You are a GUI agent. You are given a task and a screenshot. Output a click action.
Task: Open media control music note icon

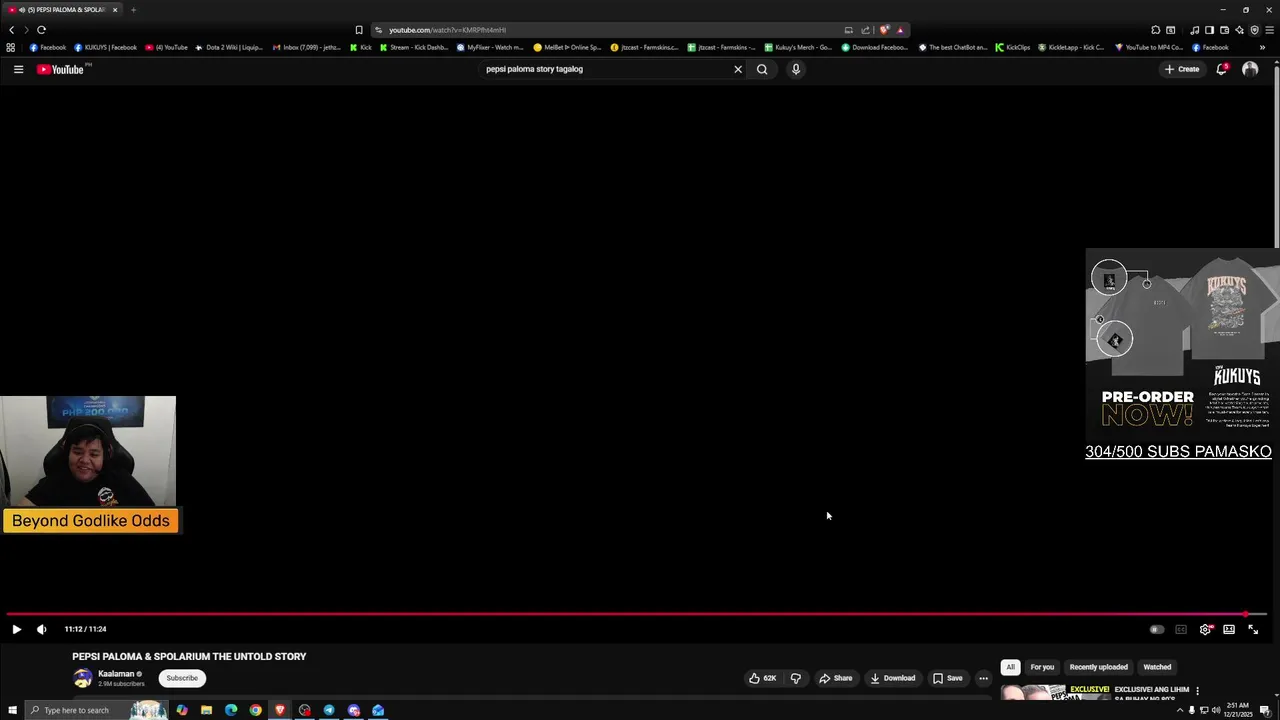(1194, 30)
